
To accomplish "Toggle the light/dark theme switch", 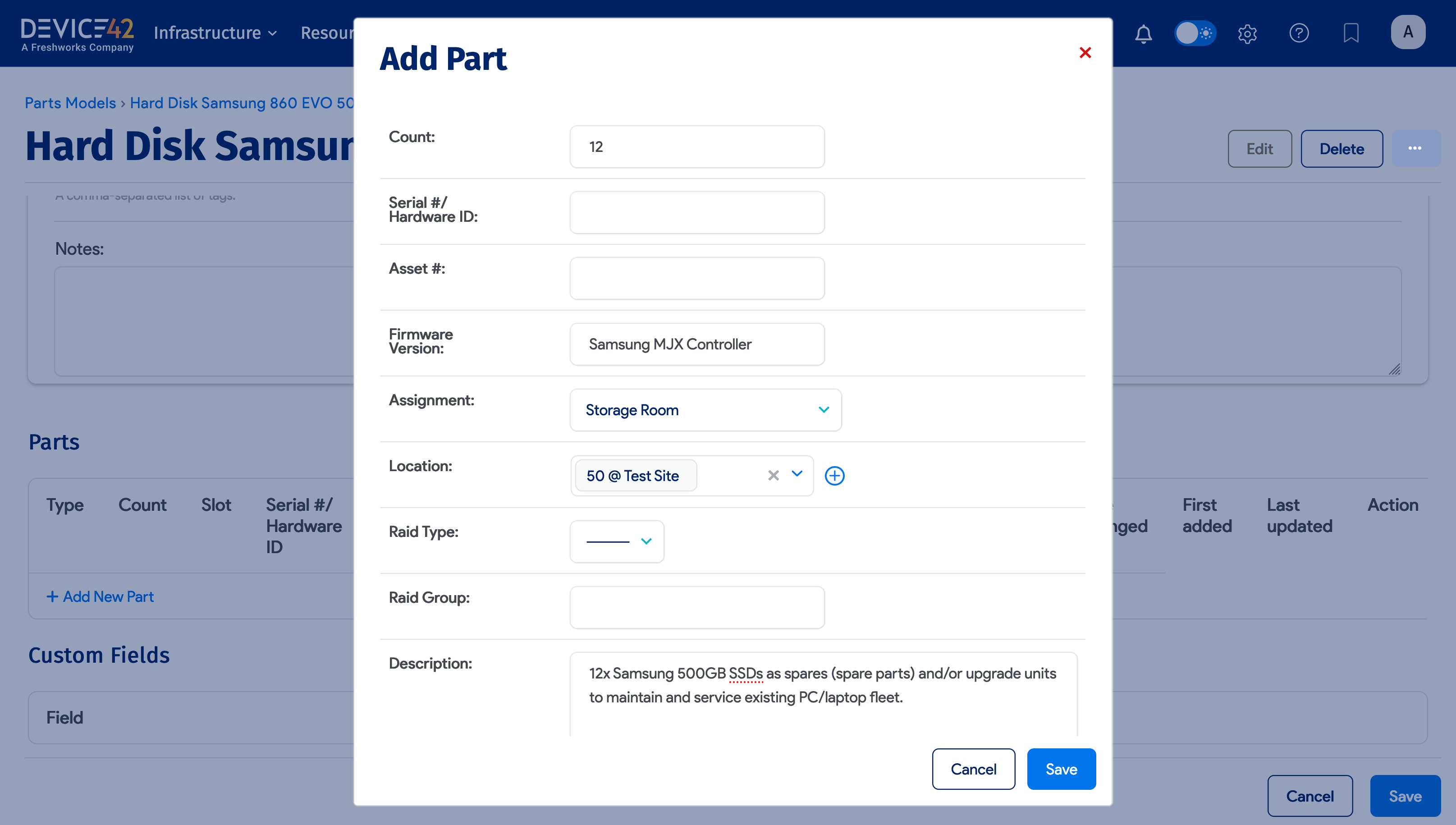I will pyautogui.click(x=1195, y=33).
